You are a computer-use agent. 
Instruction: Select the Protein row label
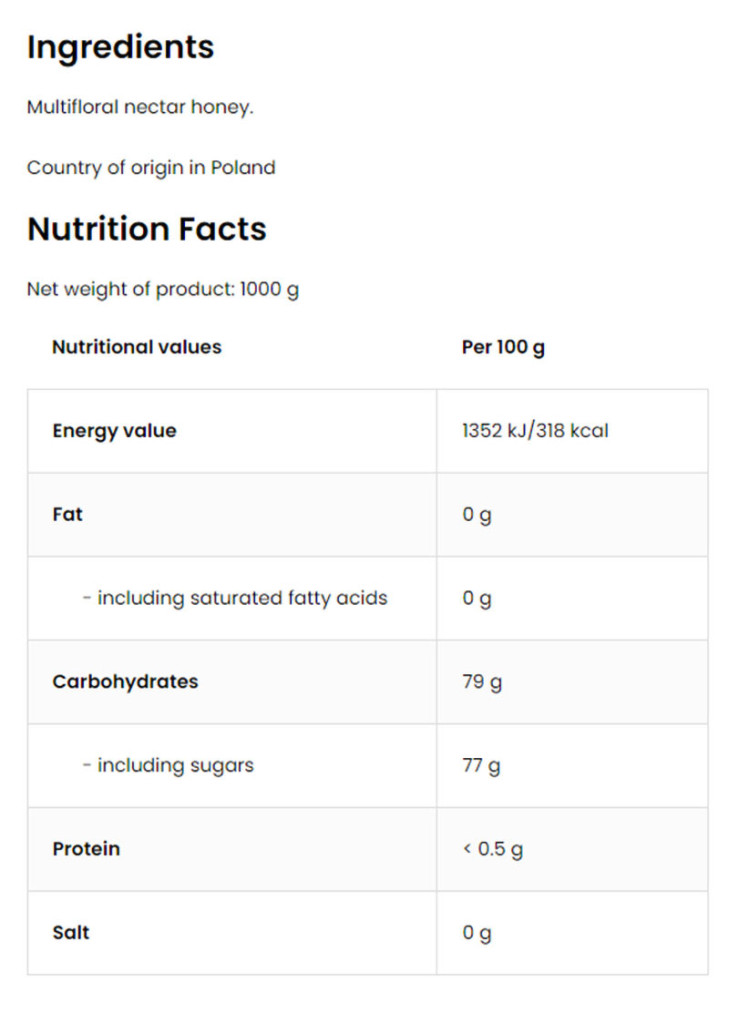pos(86,849)
